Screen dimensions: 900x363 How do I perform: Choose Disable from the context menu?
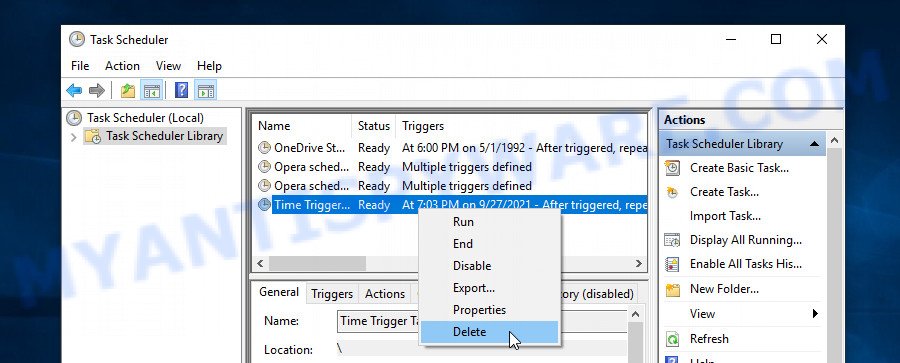click(490, 265)
